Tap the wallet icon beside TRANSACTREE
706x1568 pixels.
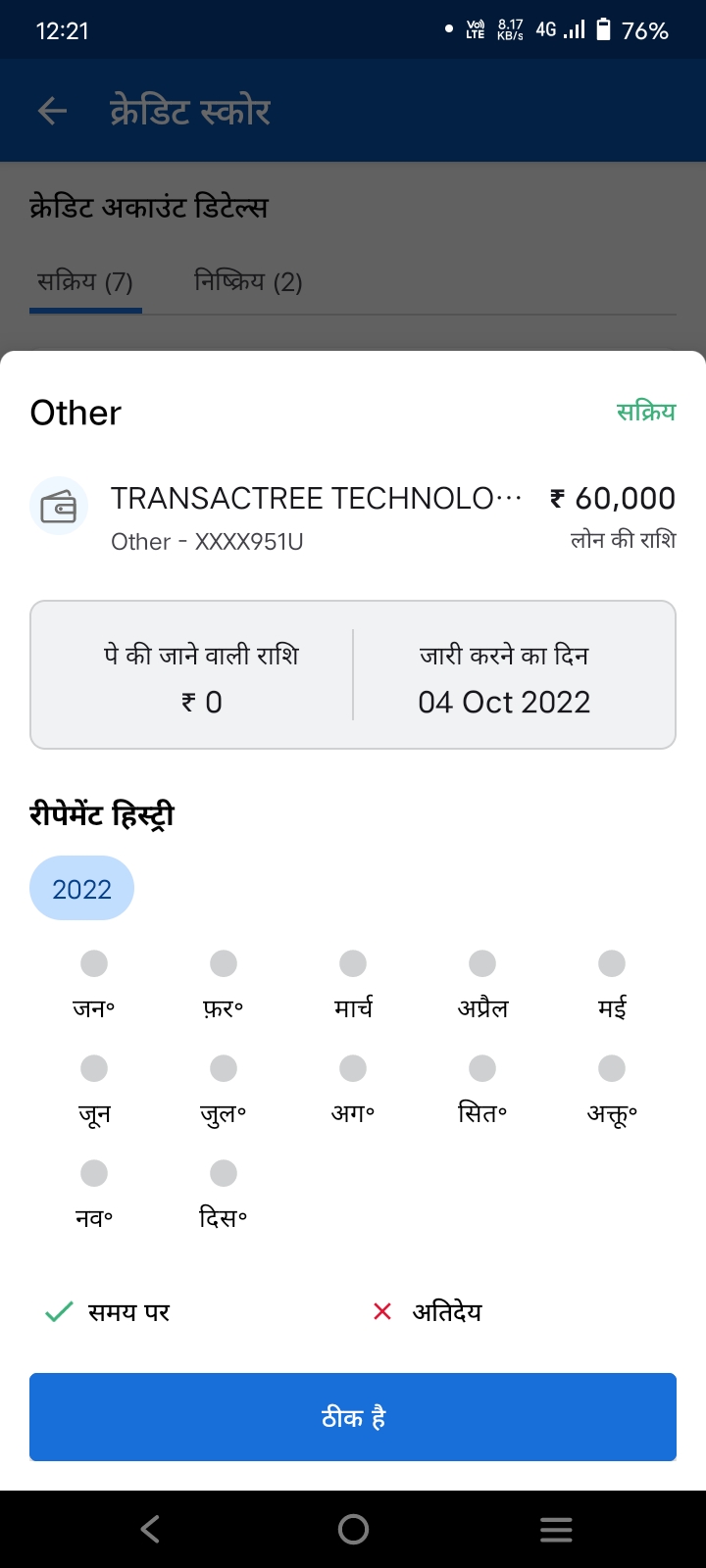(59, 507)
